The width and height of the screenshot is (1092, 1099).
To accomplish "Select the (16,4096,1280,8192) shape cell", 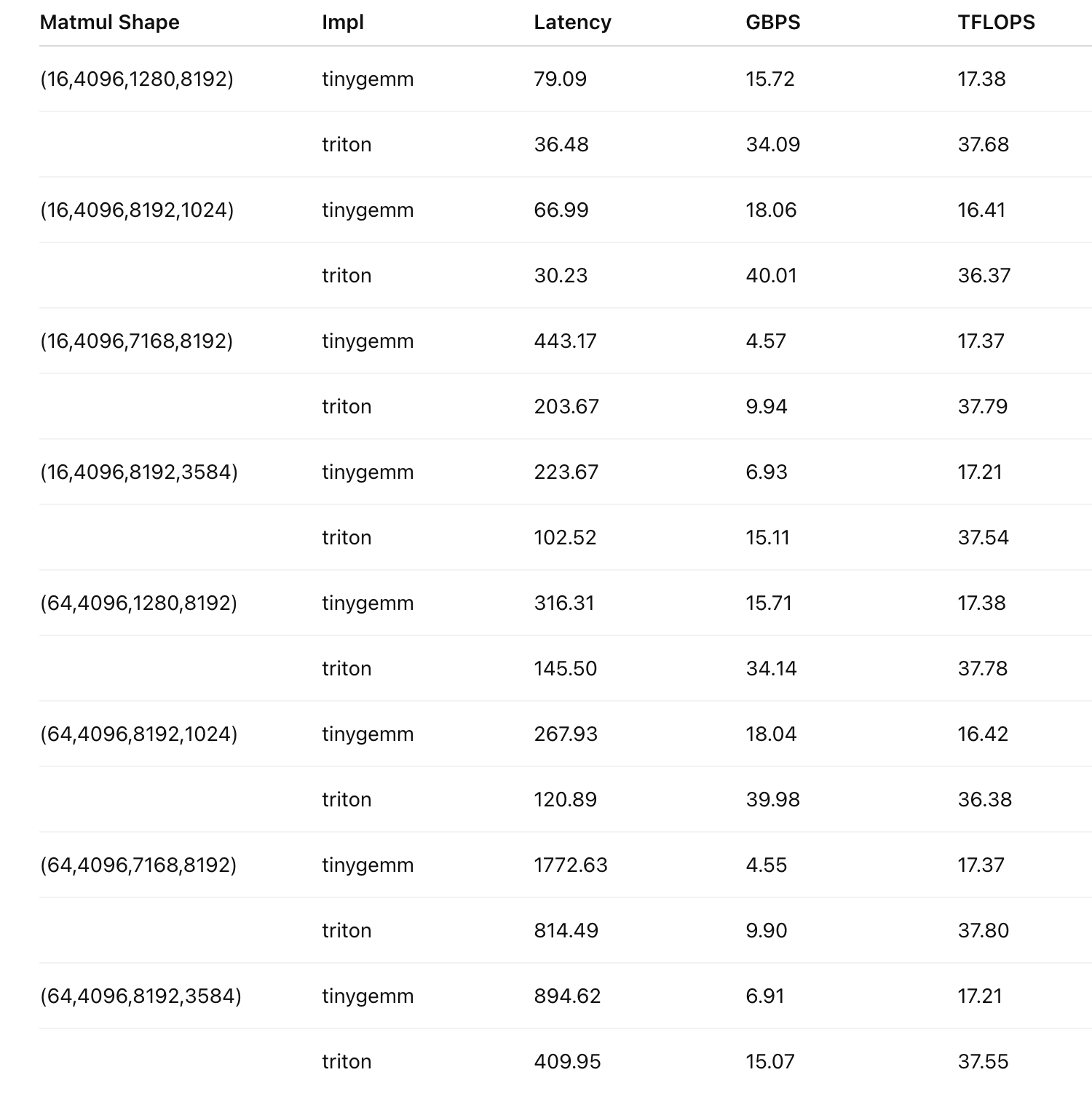I will 137,79.
